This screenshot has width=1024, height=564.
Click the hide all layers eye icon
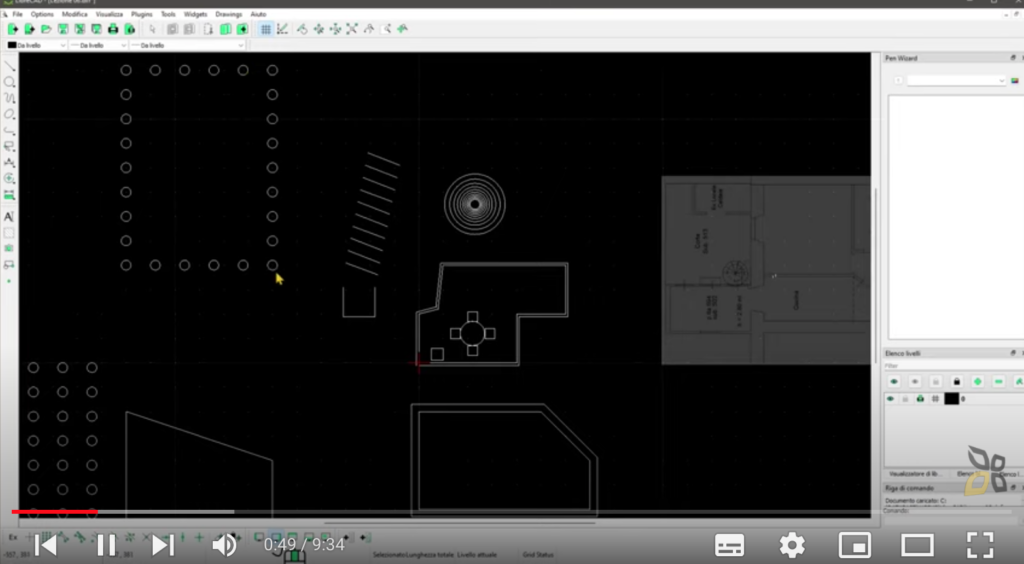pyautogui.click(x=915, y=382)
